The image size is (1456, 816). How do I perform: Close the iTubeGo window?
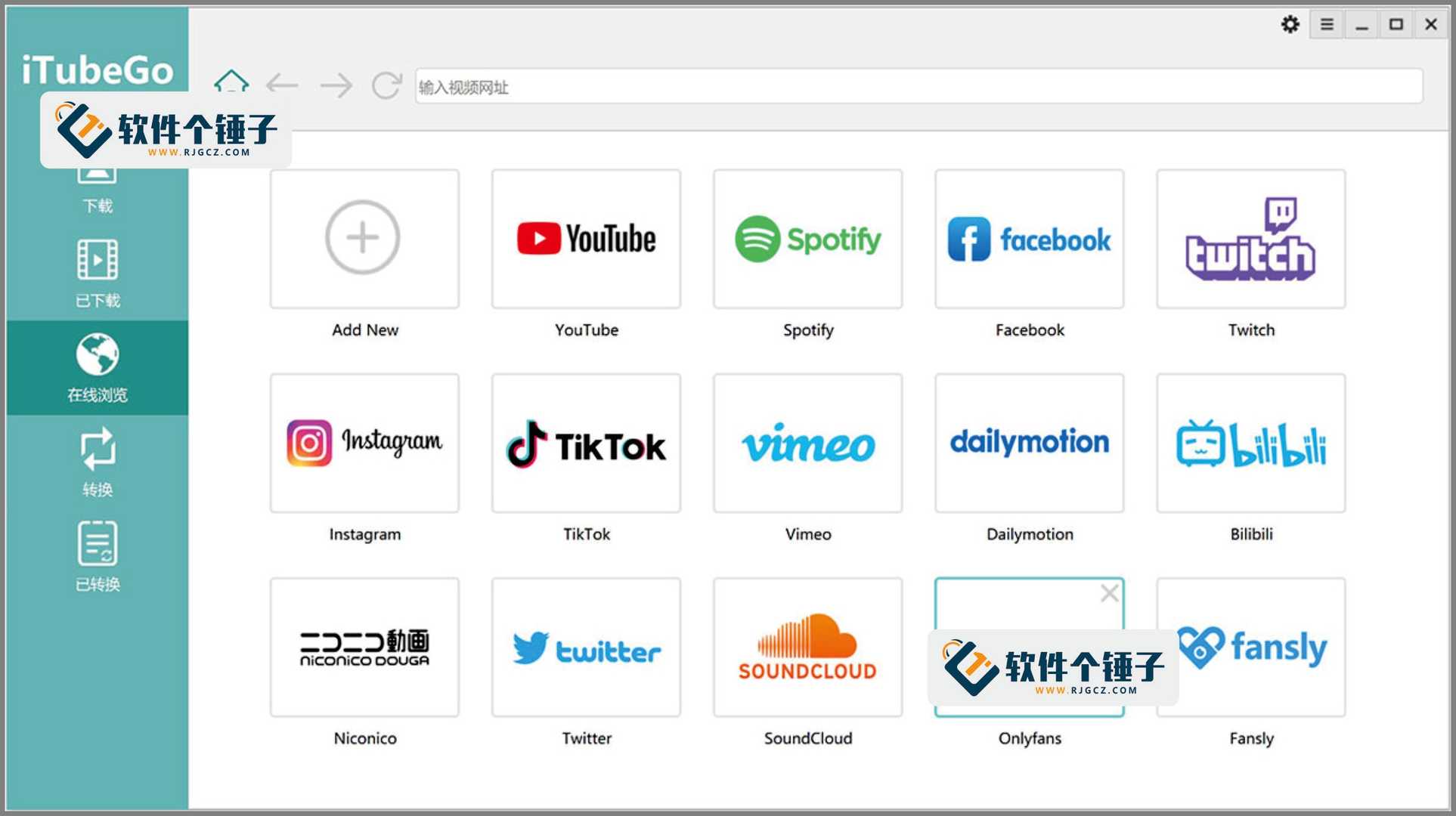(1431, 24)
